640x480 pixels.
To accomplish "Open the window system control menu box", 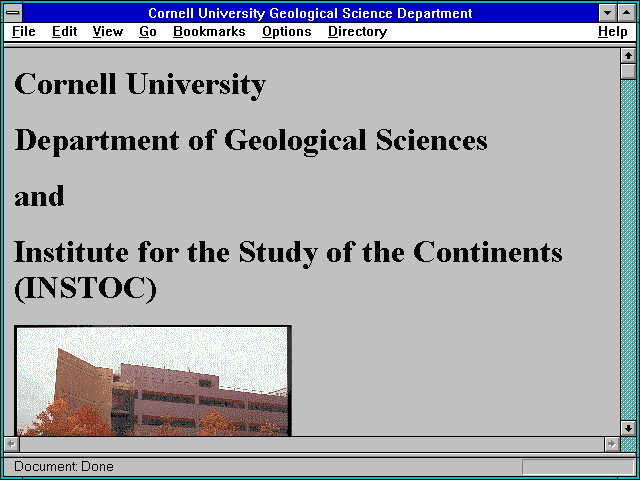I will point(13,13).
